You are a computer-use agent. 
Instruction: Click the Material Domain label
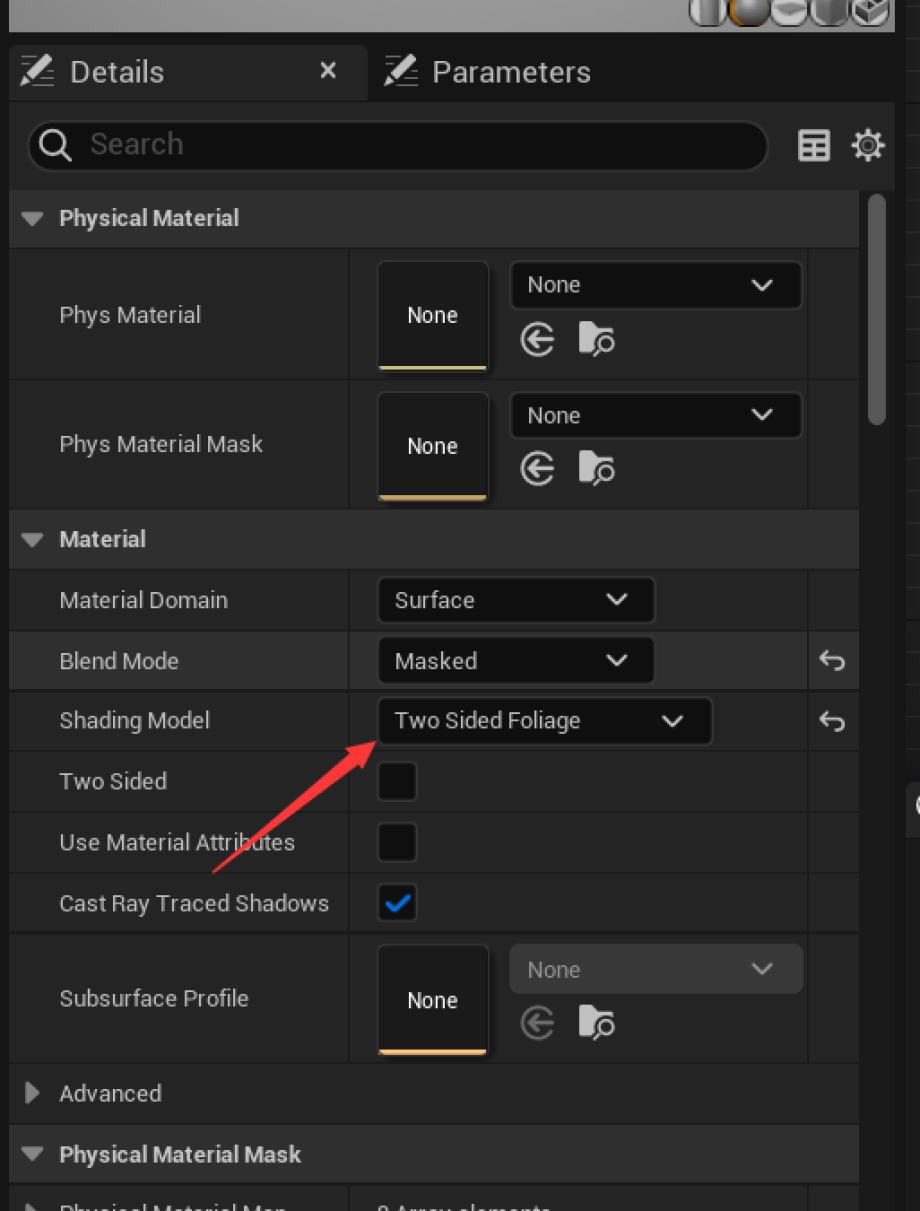[x=144, y=600]
